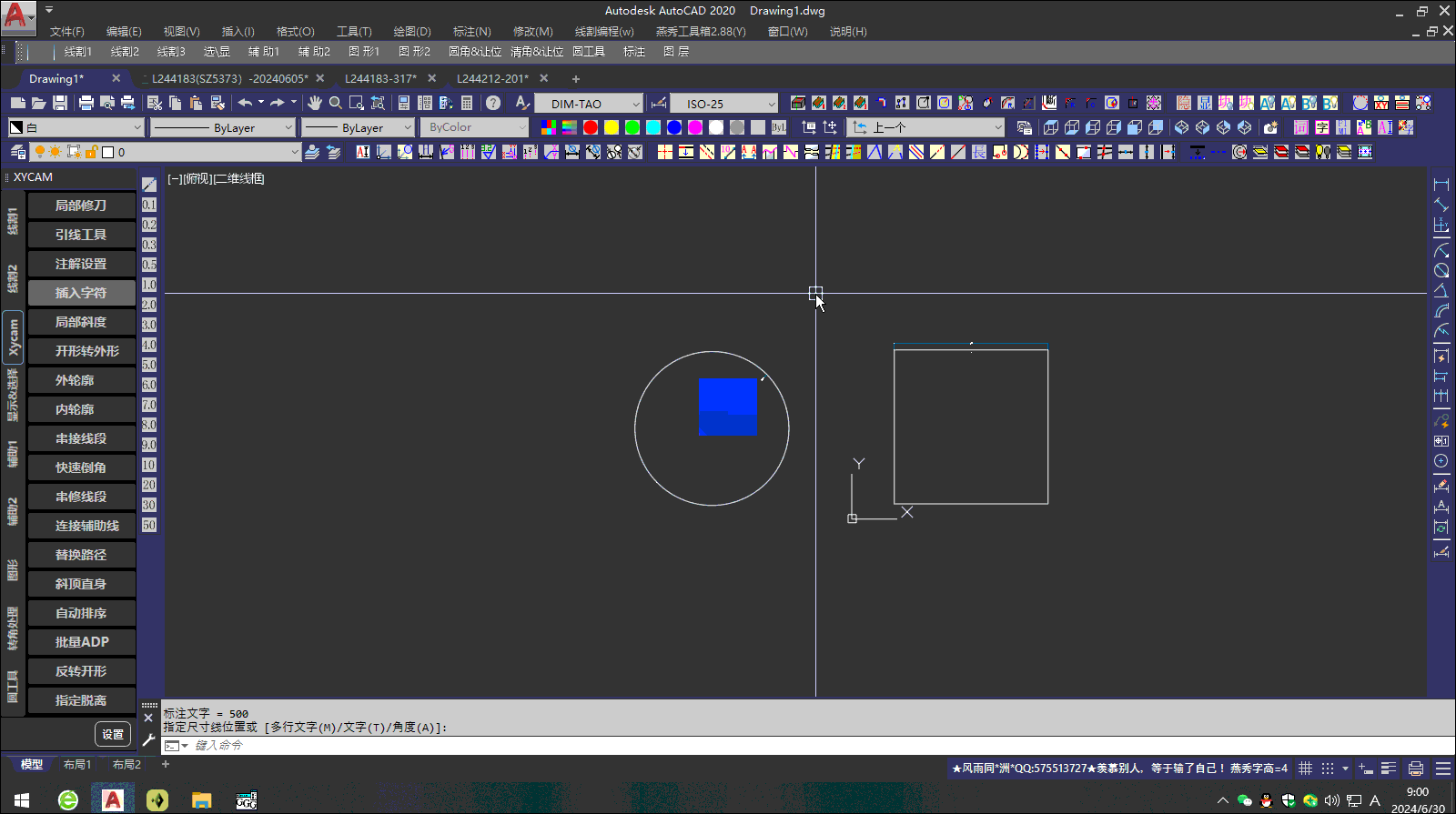
Task: Select the red color swatch
Action: pos(591,127)
